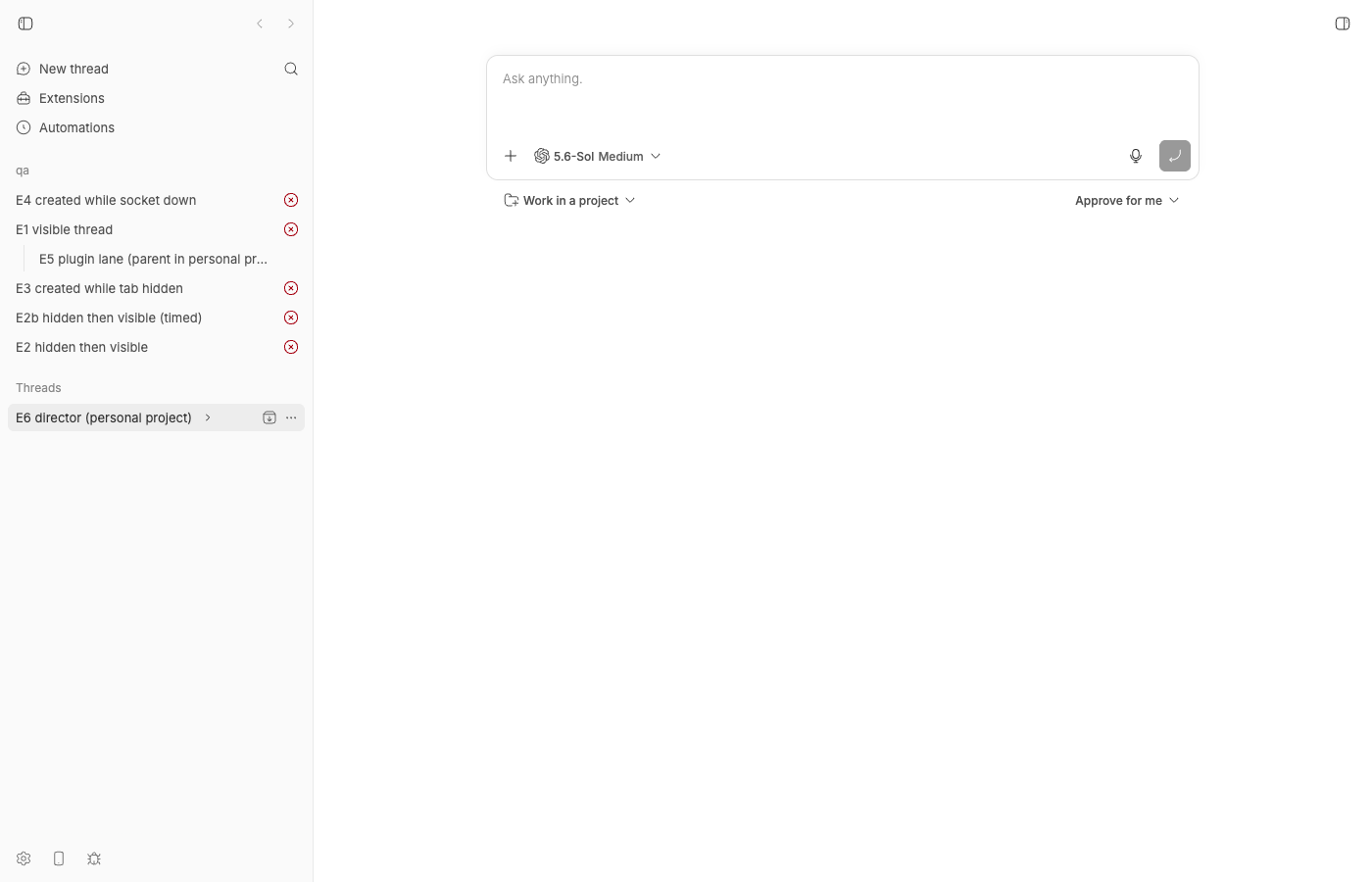Open the Approve for me dropdown

point(1127,200)
